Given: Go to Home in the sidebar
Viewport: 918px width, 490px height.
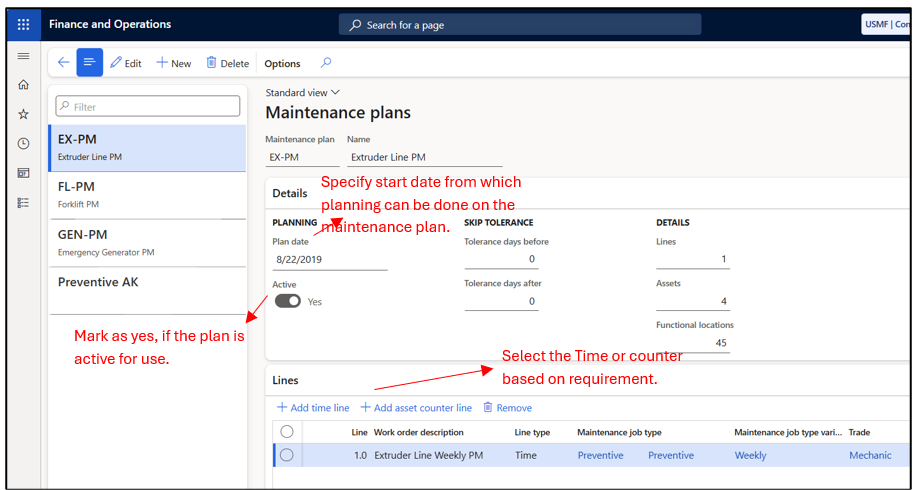Looking at the screenshot, I should click(23, 85).
